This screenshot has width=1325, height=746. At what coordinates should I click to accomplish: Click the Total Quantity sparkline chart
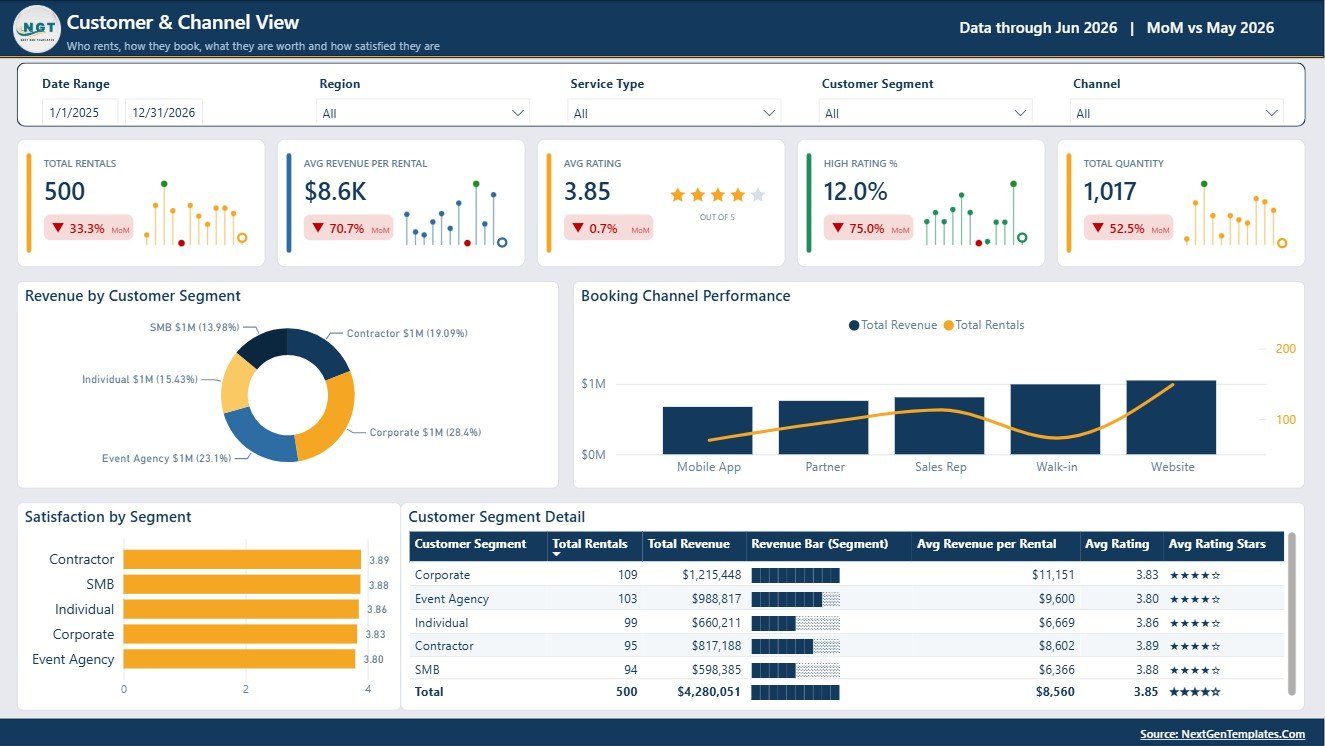pos(1235,213)
